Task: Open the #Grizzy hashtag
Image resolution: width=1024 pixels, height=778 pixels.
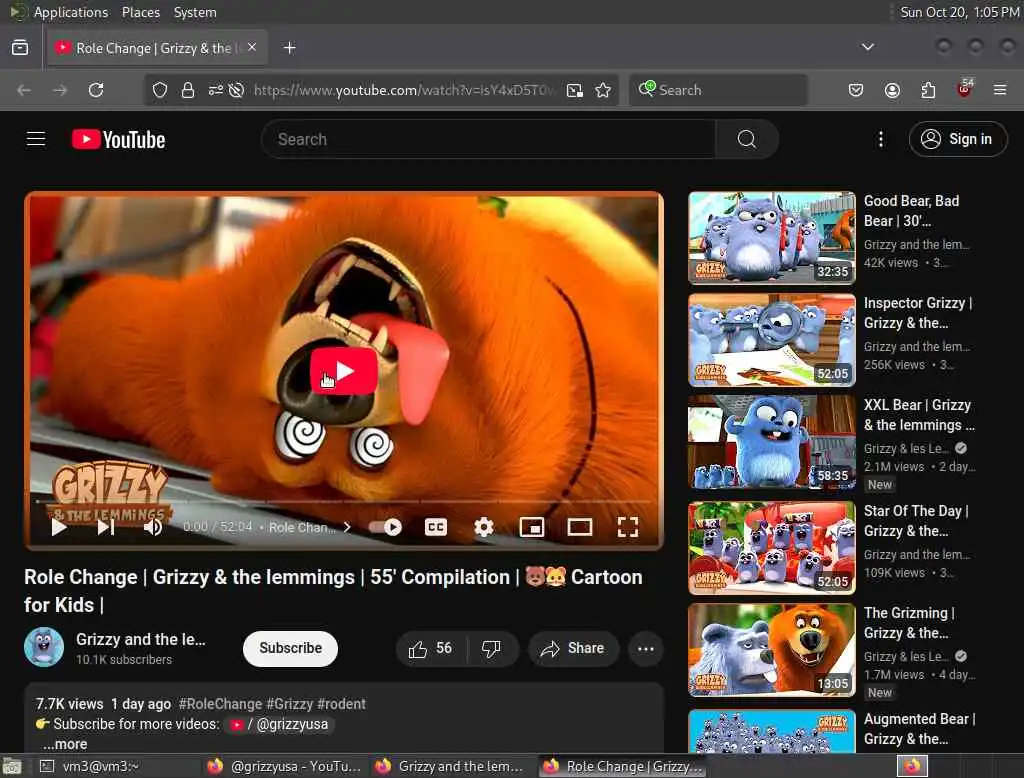Action: coord(290,704)
